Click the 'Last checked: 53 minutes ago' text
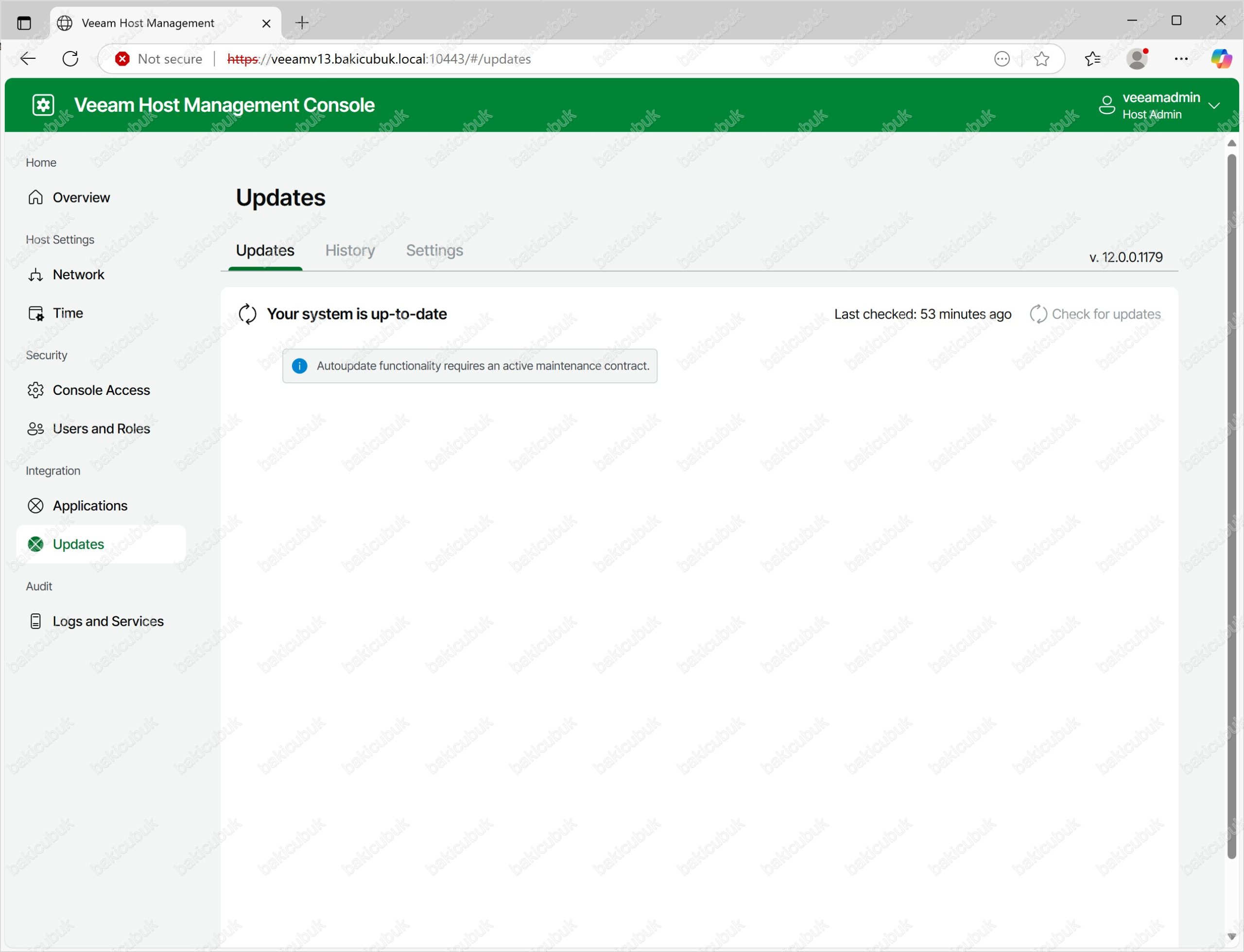Screen dimensions: 1244x952 (922, 314)
